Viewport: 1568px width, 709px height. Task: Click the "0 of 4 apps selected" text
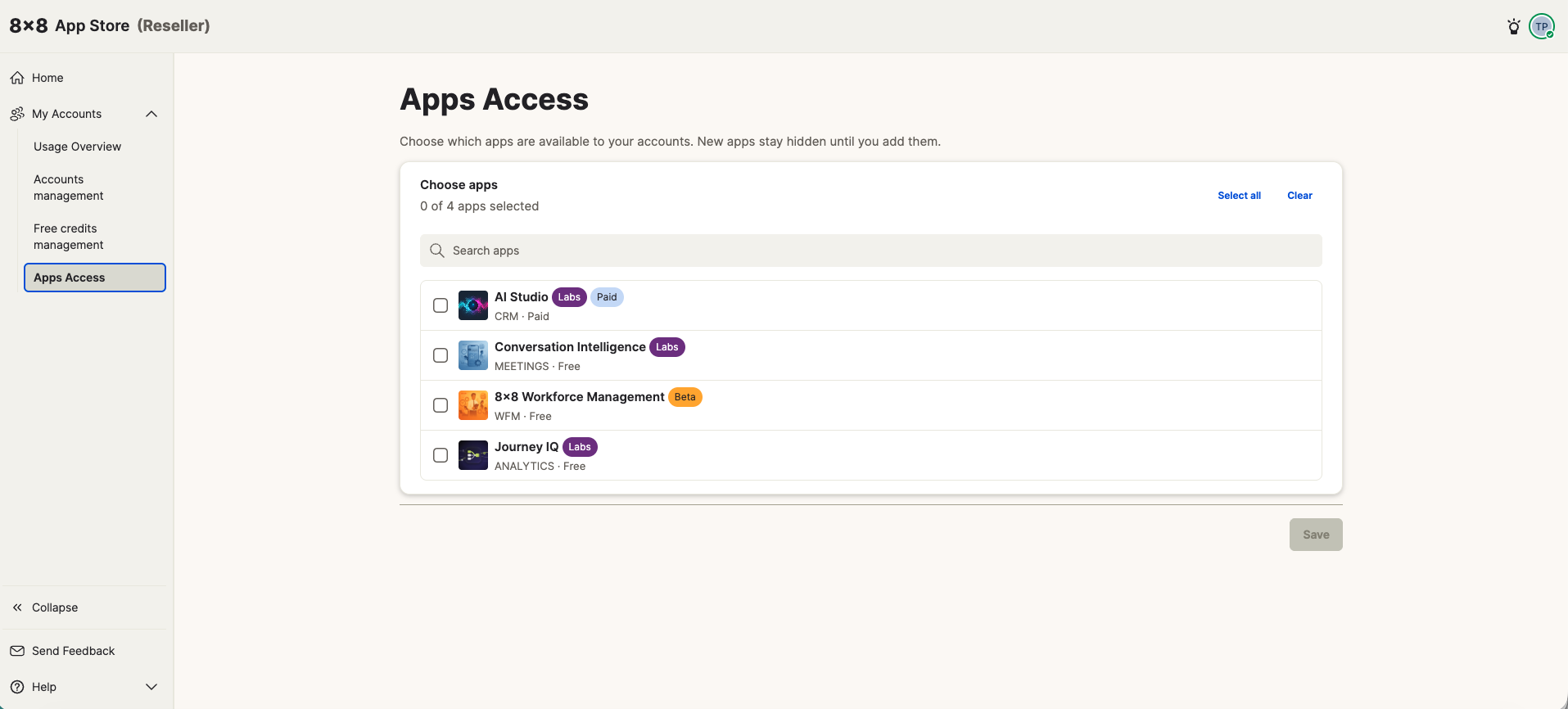click(479, 206)
